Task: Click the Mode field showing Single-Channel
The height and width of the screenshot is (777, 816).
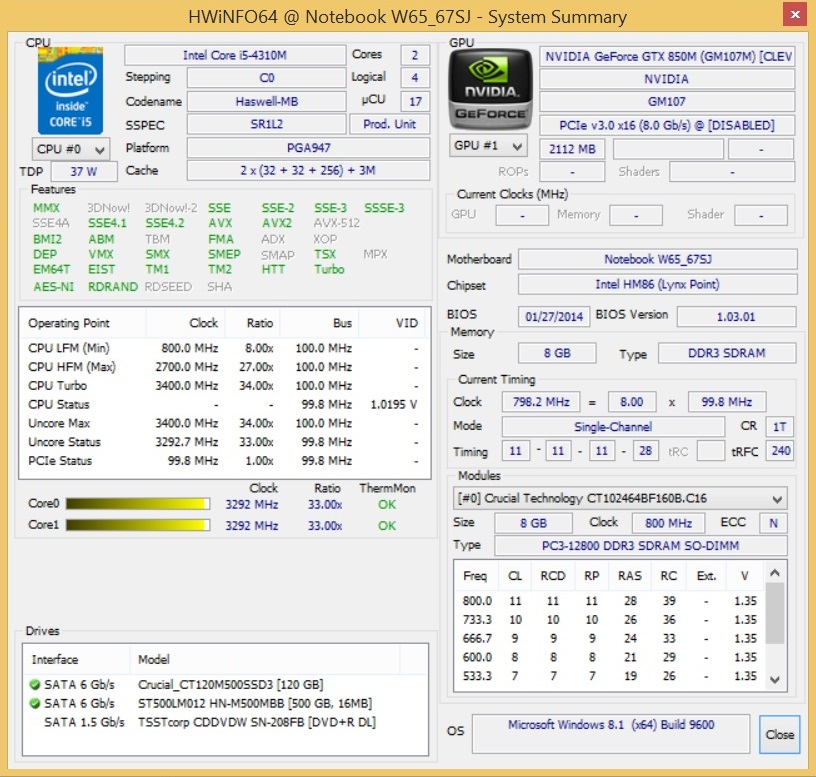Action: [613, 427]
